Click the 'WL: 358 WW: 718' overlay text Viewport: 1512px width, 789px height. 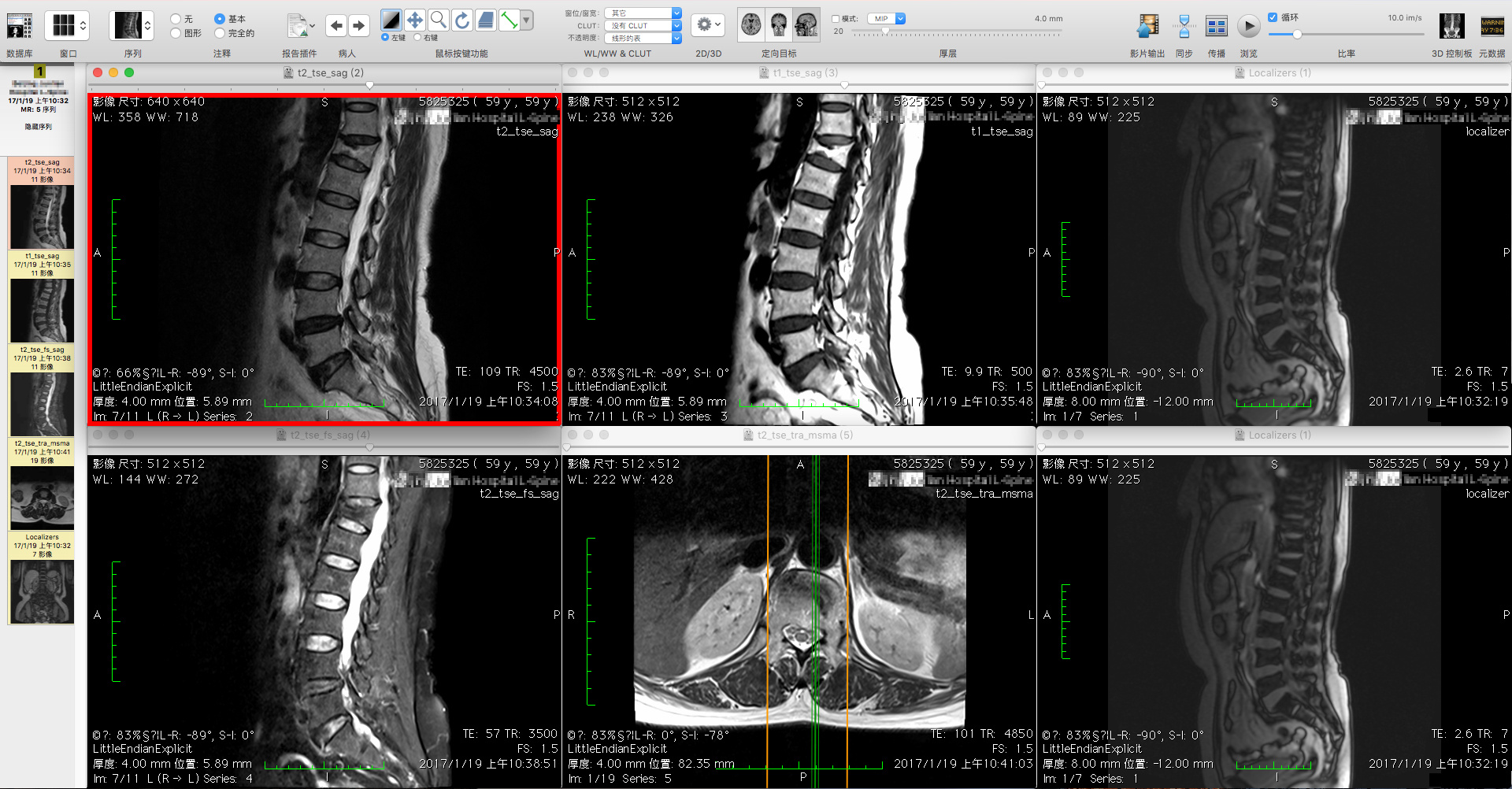point(146,117)
